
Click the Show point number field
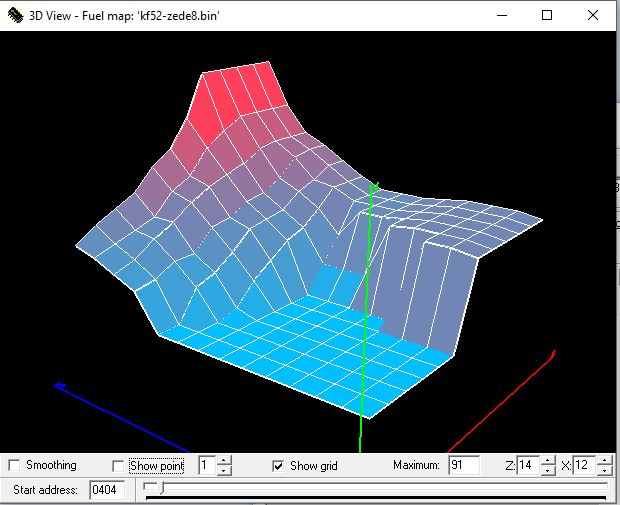point(205,465)
